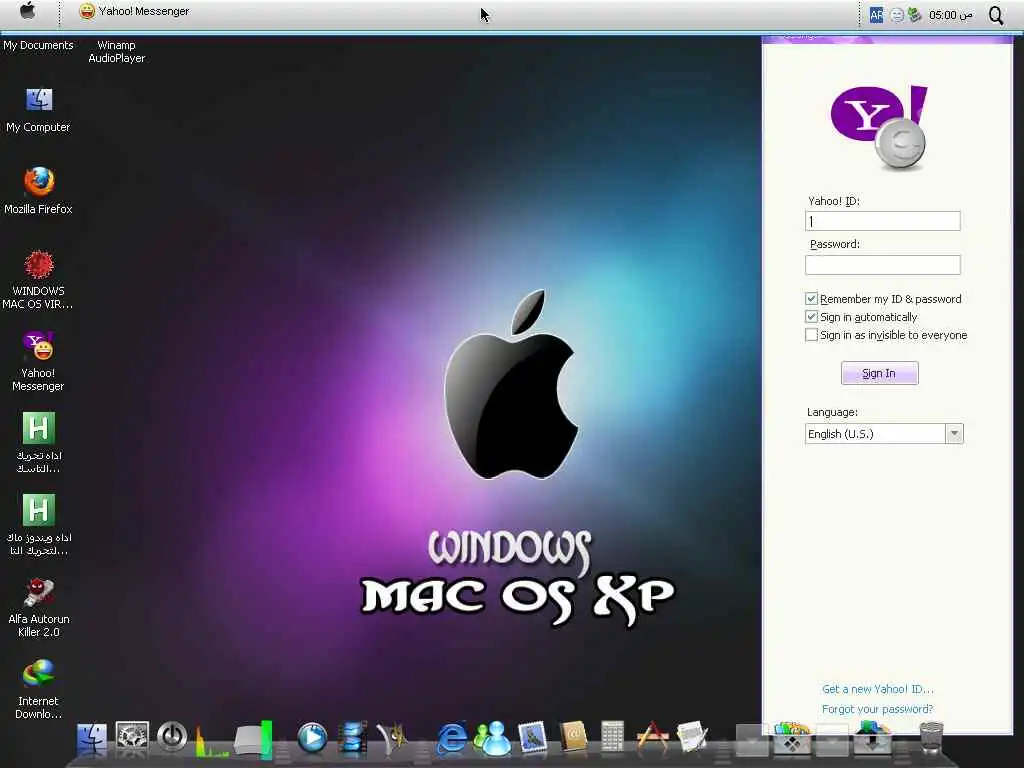Image resolution: width=1024 pixels, height=768 pixels.
Task: Uncheck Remember my ID & password
Action: click(x=811, y=299)
